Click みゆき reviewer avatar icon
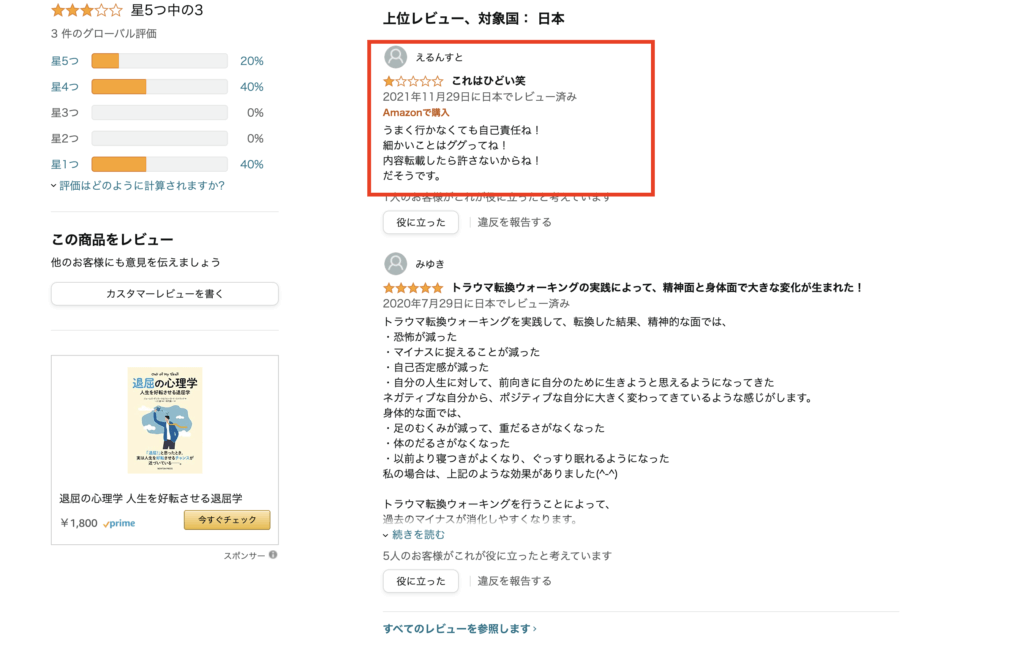1024x653 pixels. click(396, 264)
